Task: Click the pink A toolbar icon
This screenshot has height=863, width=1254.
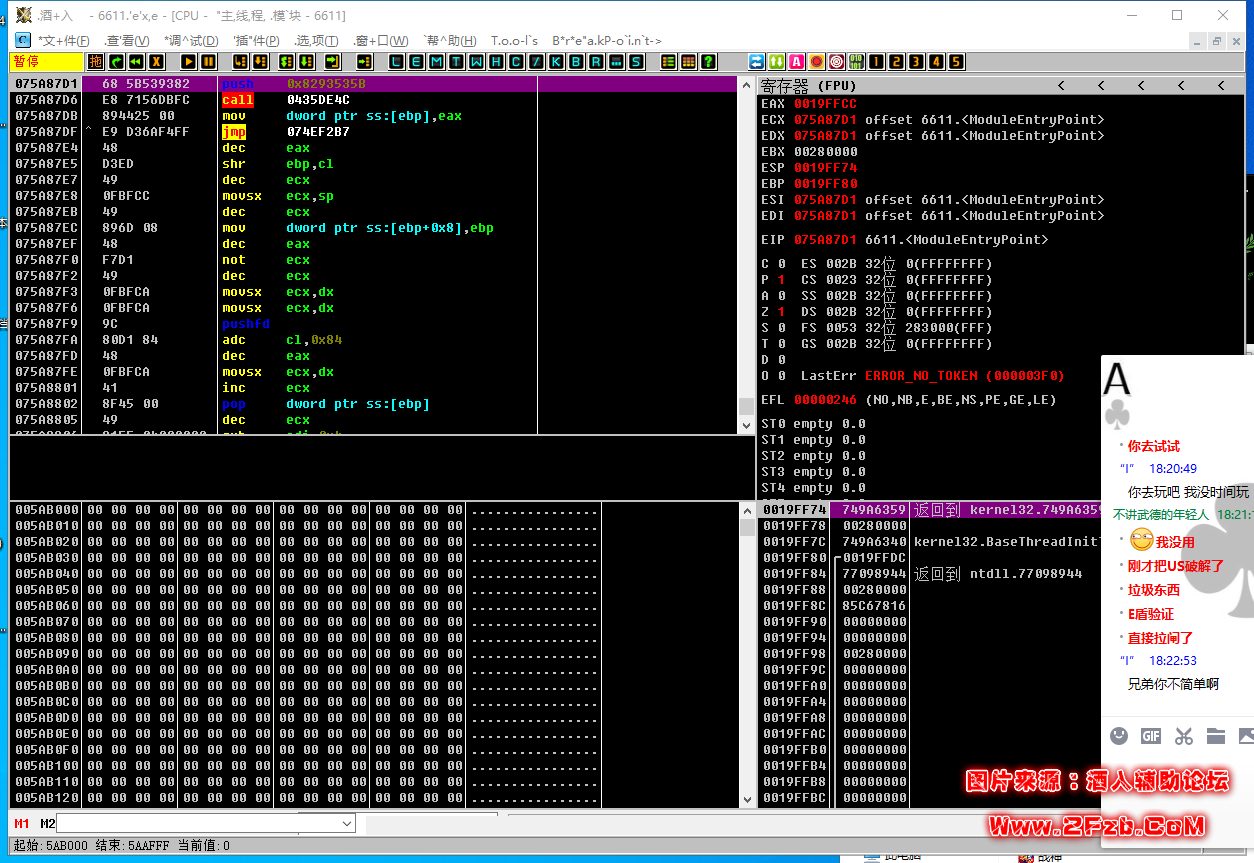Action: 796,62
